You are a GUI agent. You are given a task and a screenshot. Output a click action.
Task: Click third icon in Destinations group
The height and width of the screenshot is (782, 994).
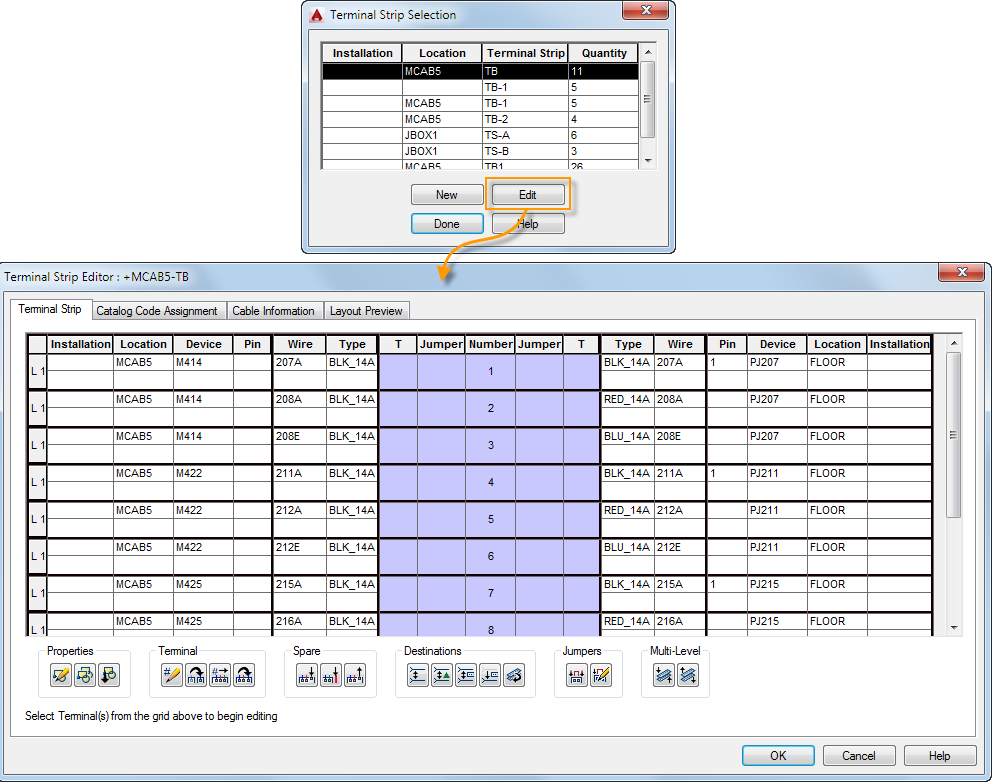[466, 675]
